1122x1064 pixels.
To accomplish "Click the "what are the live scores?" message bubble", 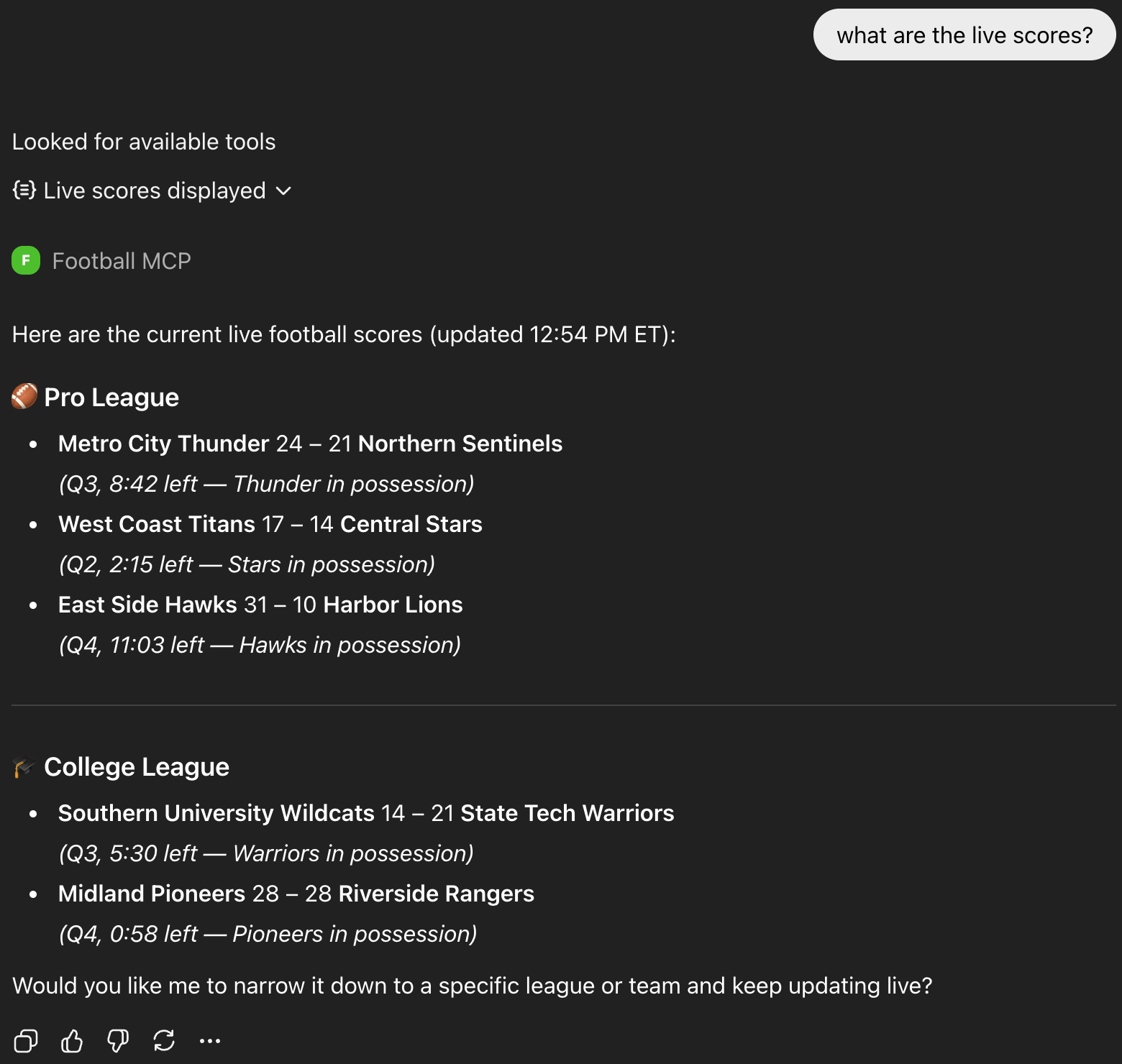I will pyautogui.click(x=964, y=35).
